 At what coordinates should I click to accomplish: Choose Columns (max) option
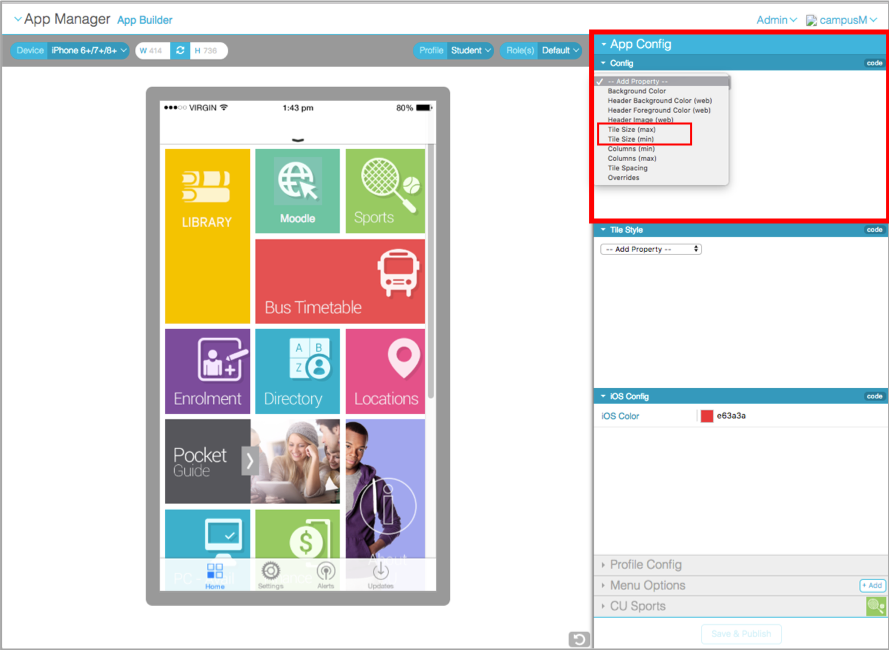(632, 158)
